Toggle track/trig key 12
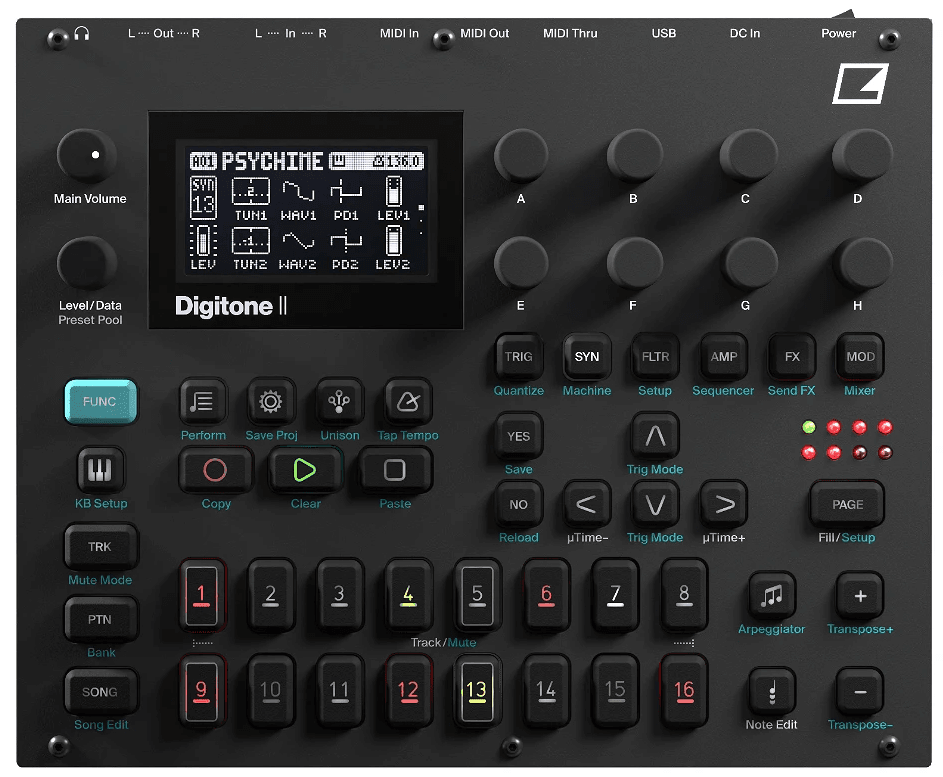This screenshot has height=777, width=943. (x=408, y=690)
